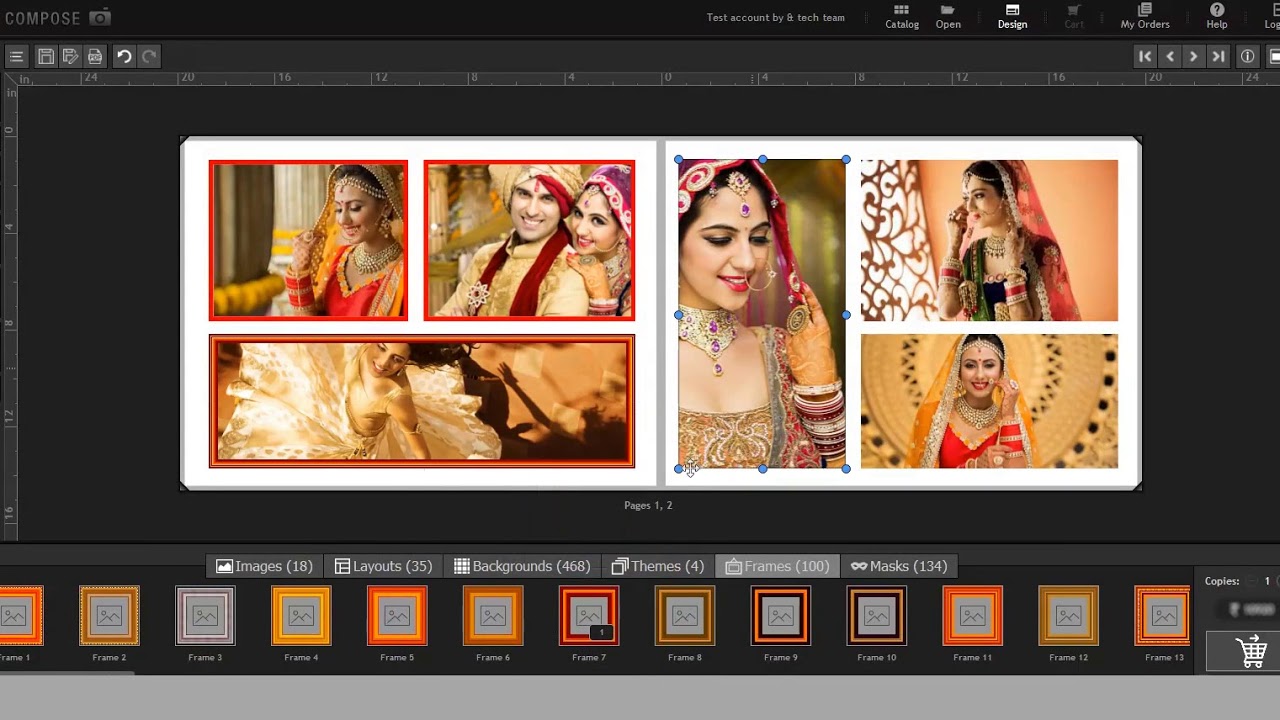The width and height of the screenshot is (1280, 720).
Task: Select the wide dancing photo on page 1
Action: 421,401
